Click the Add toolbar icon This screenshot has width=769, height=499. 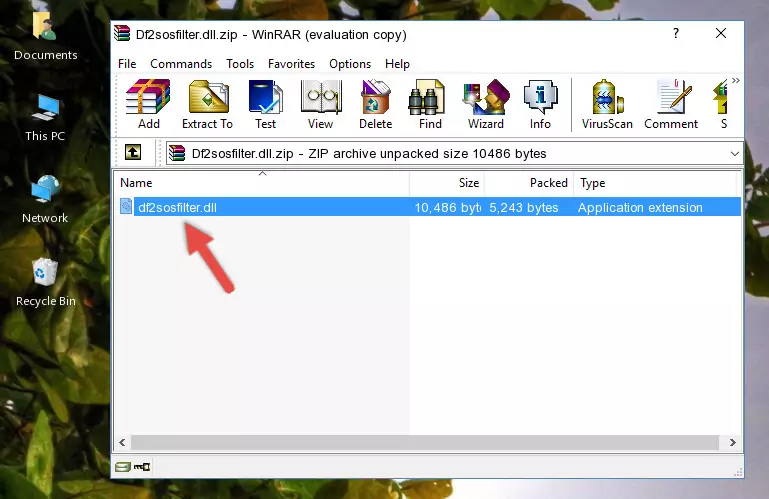tap(148, 104)
